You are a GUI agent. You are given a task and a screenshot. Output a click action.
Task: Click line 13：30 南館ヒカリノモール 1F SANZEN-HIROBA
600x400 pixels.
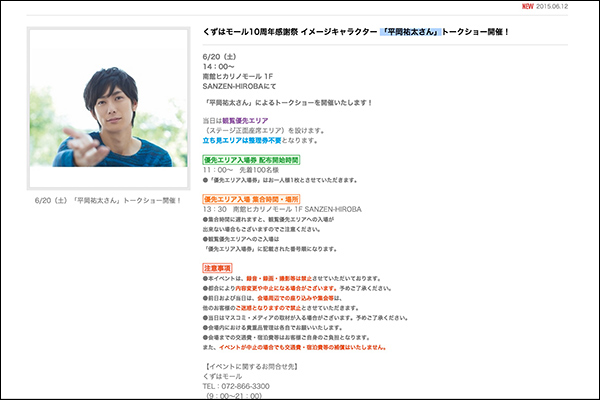(x=282, y=209)
